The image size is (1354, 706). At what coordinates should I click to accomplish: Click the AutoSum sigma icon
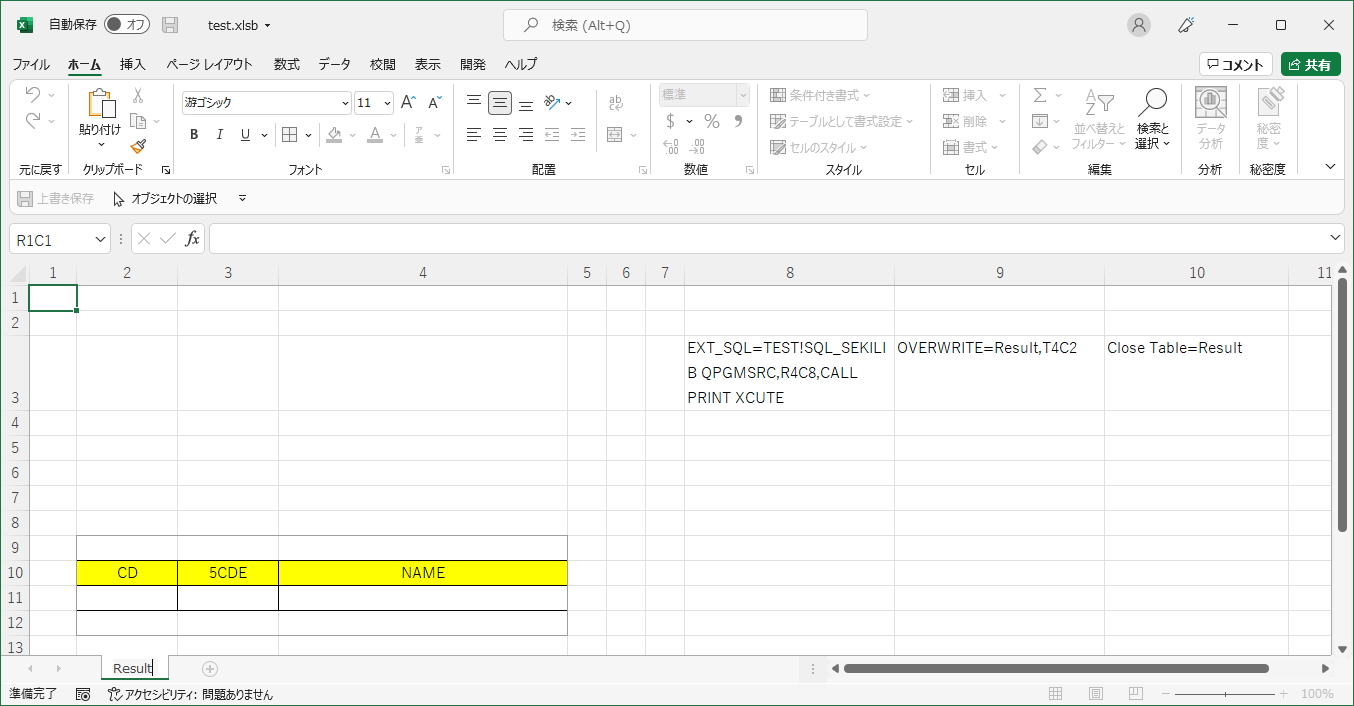click(x=1040, y=96)
